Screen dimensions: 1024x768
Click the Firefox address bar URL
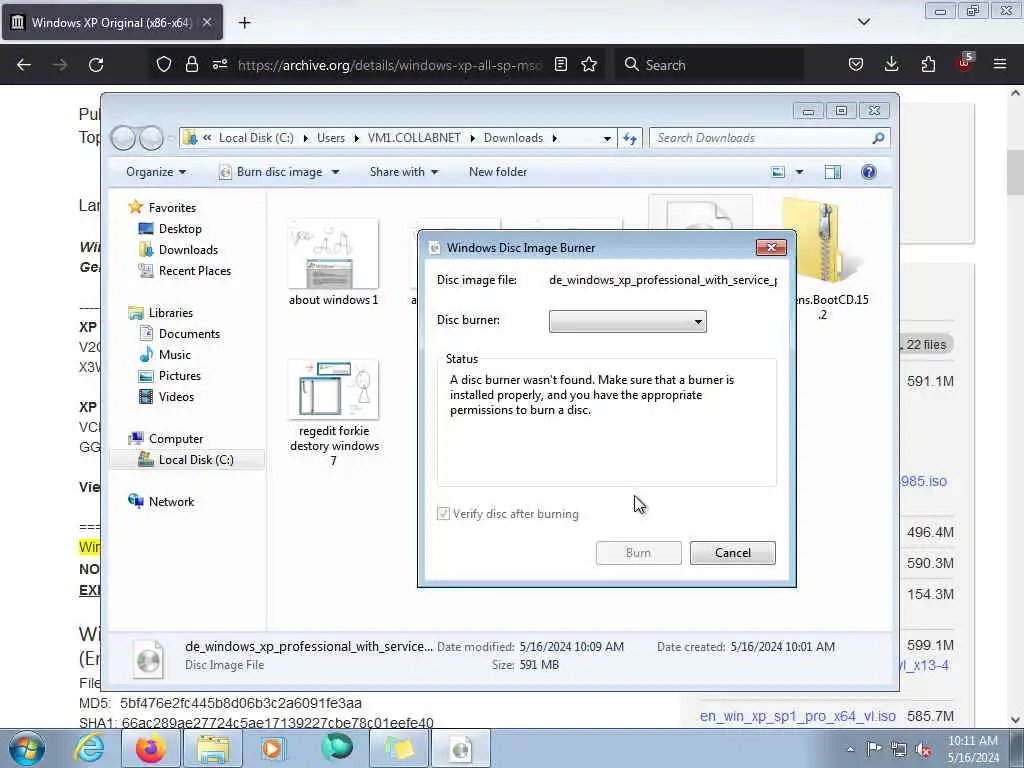390,65
